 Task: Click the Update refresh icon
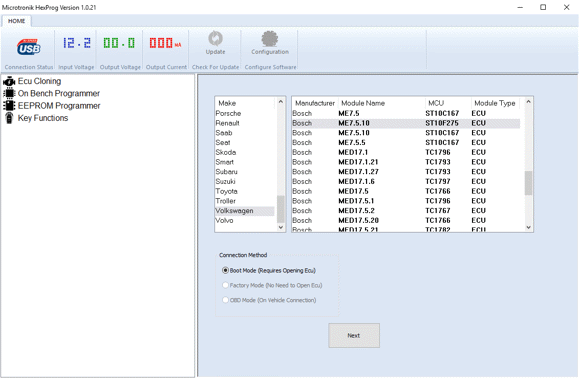pyautogui.click(x=215, y=38)
